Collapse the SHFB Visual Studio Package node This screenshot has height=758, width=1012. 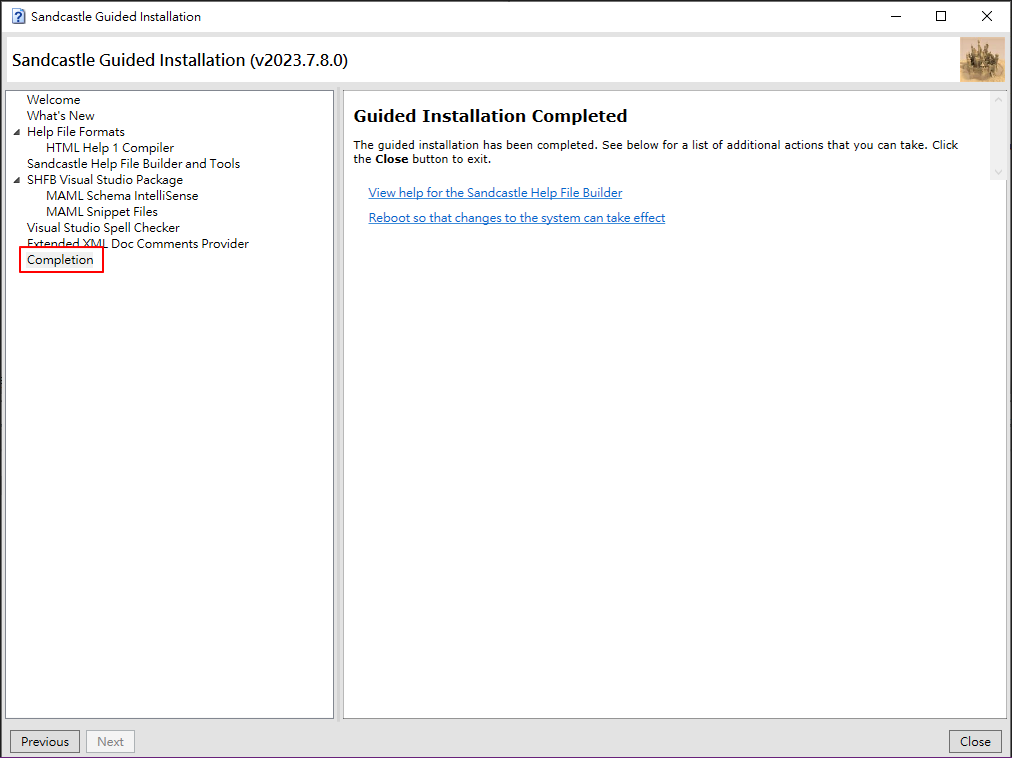[x=17, y=179]
